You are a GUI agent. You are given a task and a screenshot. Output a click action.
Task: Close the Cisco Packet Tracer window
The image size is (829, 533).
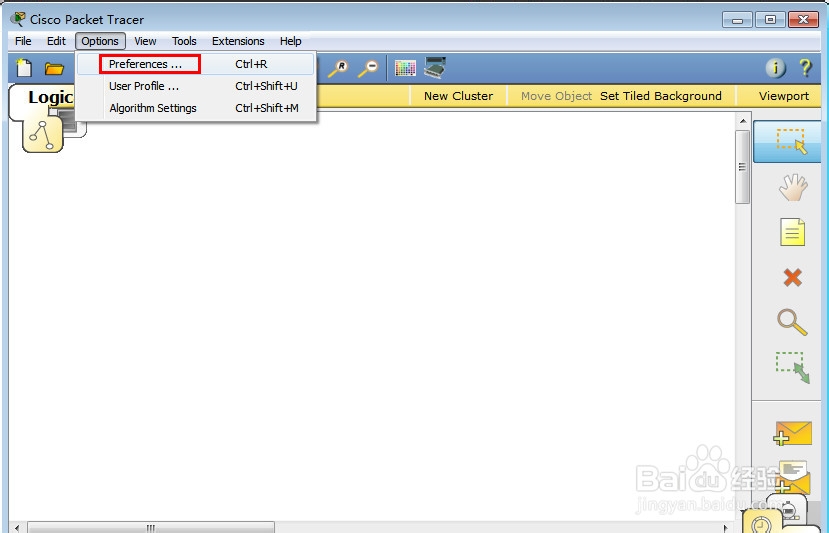point(804,20)
